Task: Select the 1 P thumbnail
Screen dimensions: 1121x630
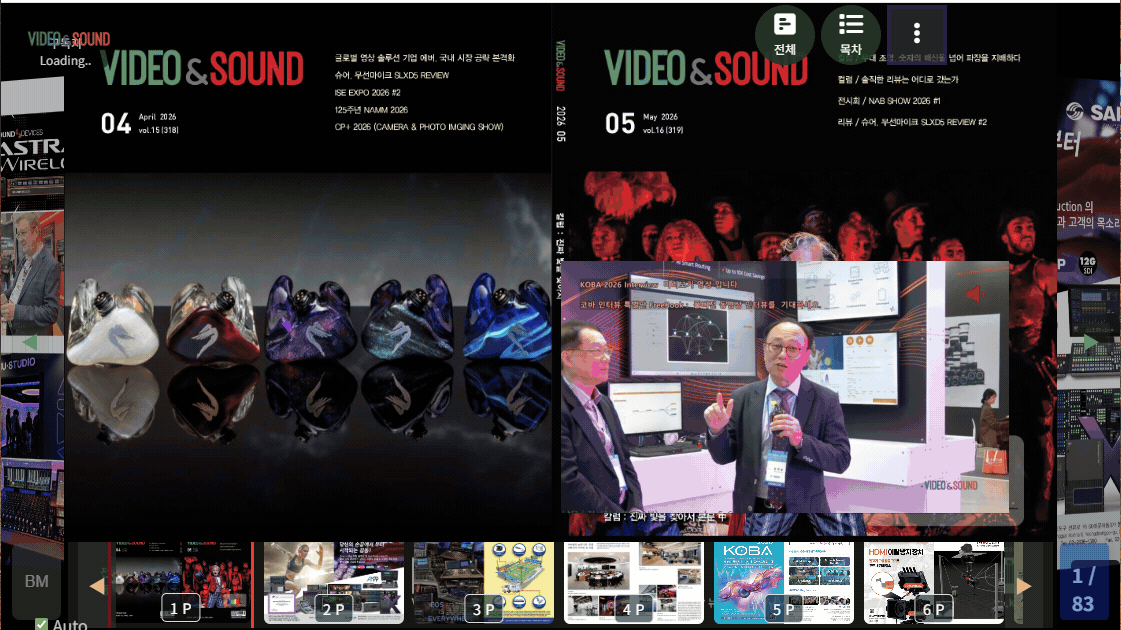Action: [183, 583]
